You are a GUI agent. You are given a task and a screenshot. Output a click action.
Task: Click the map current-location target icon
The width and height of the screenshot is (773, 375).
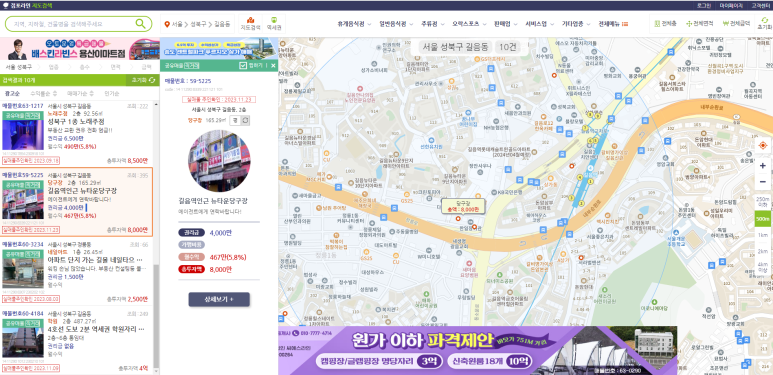point(763,145)
